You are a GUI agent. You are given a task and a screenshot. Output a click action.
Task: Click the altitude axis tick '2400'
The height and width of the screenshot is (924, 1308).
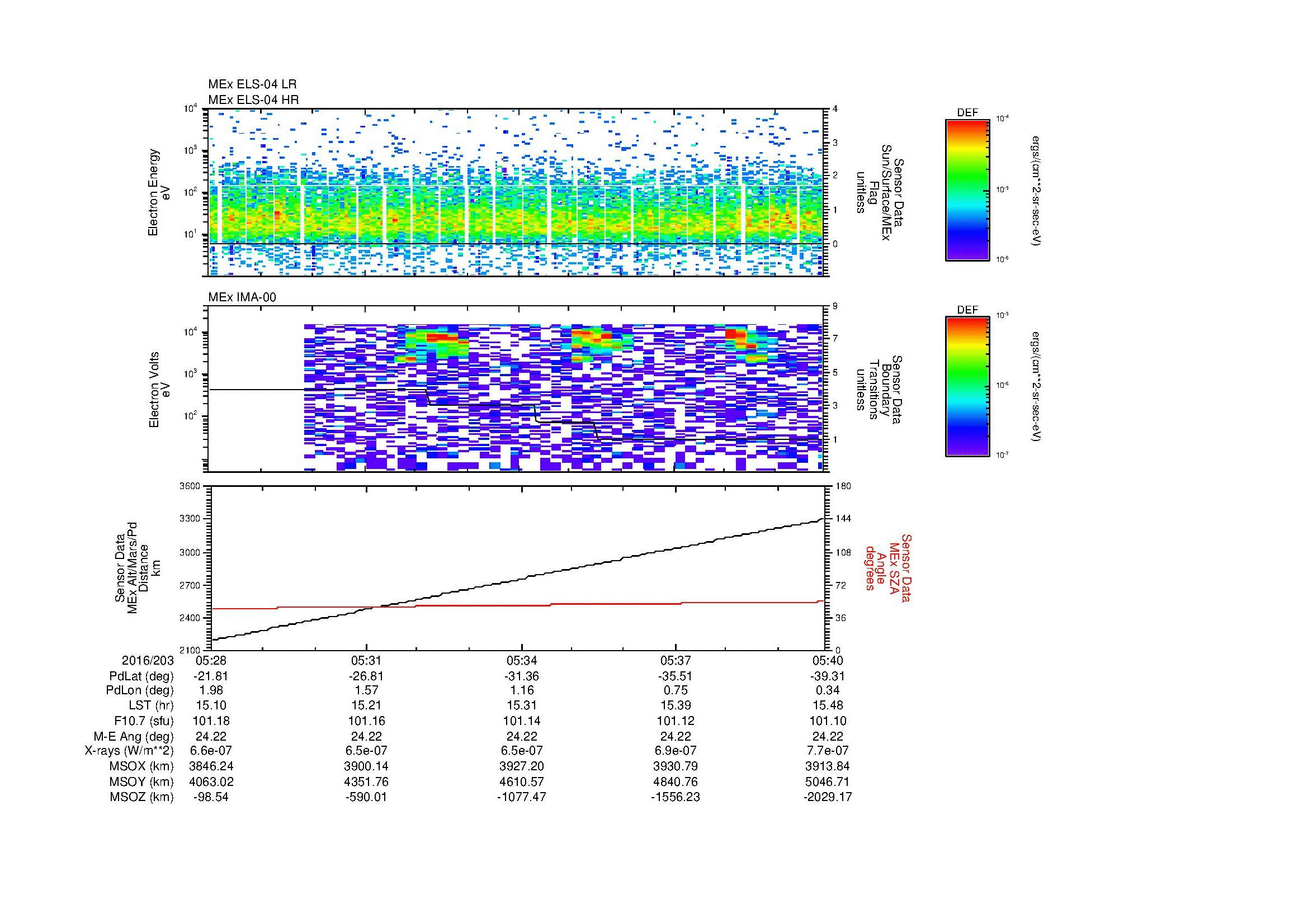click(x=191, y=618)
